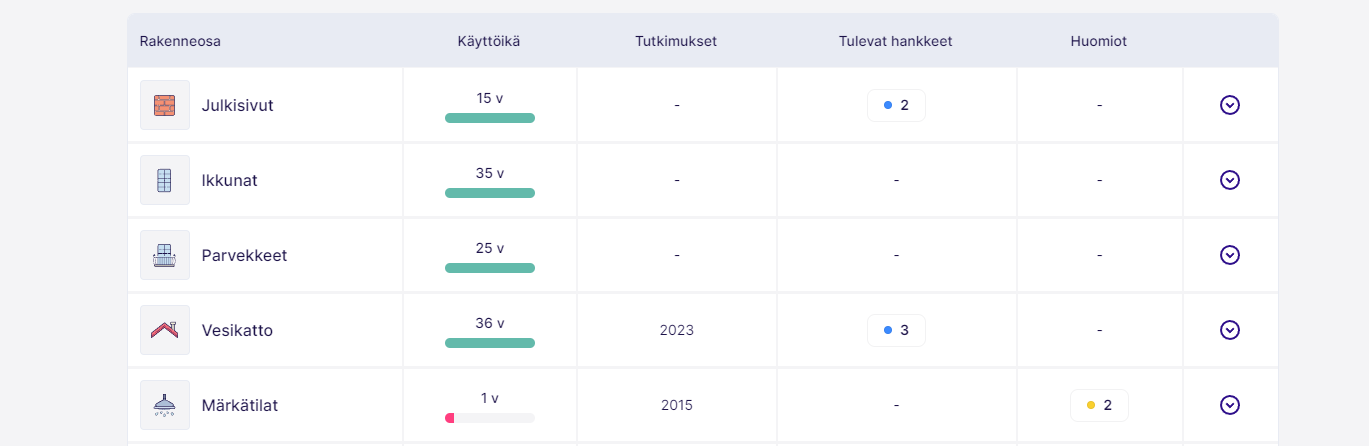
Task: Click the Märkätilat row name
Action: pyautogui.click(x=240, y=405)
